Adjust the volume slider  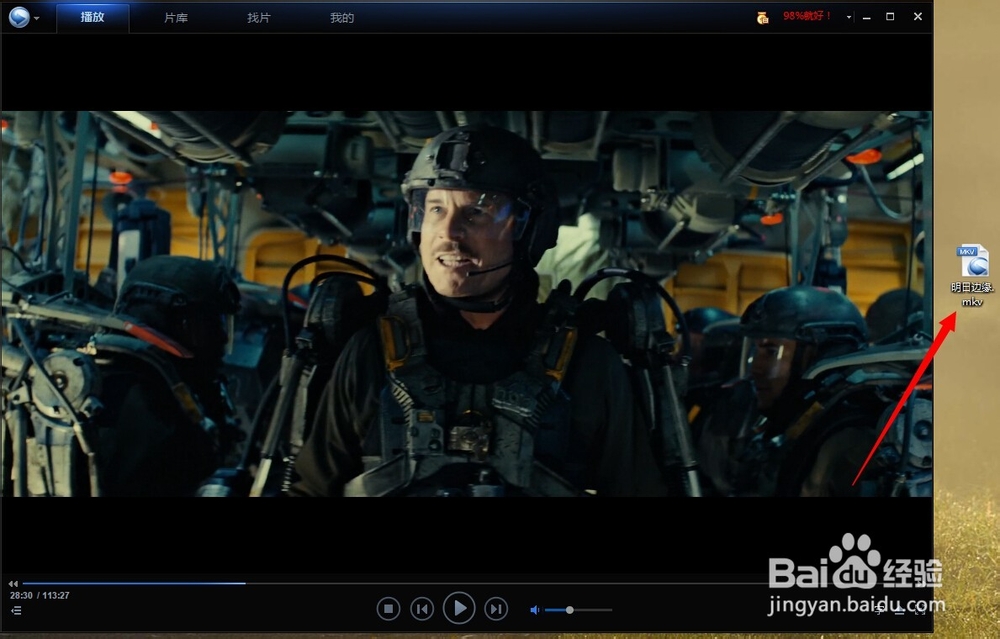click(578, 610)
